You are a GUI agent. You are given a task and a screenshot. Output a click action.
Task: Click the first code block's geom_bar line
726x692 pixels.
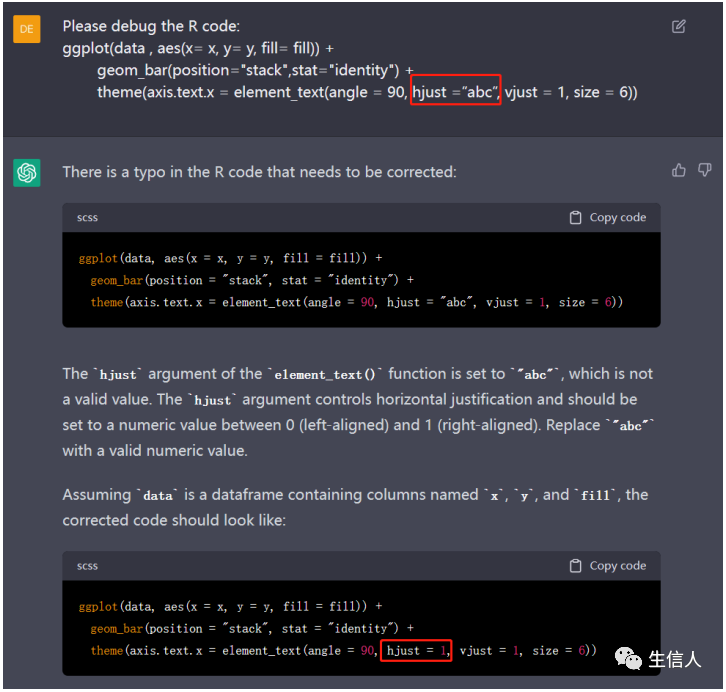click(x=252, y=280)
